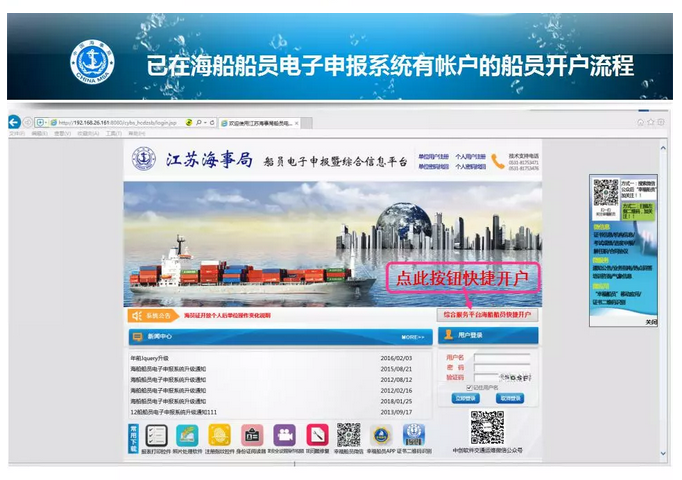
Task: Close the floating QR ad via 关闭
Action: [x=651, y=322]
